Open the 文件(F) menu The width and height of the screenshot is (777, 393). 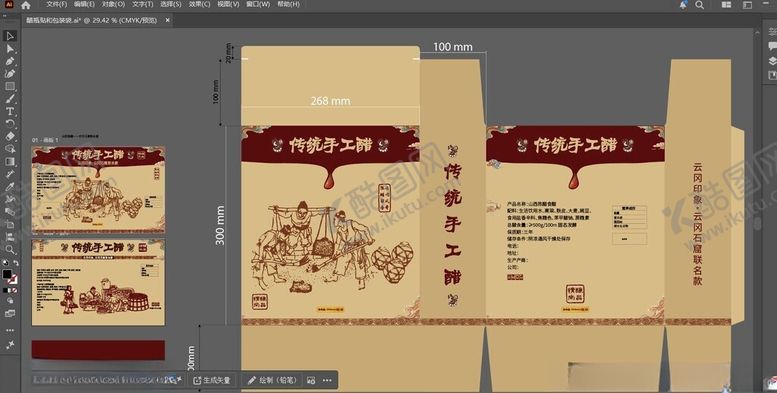[56, 4]
